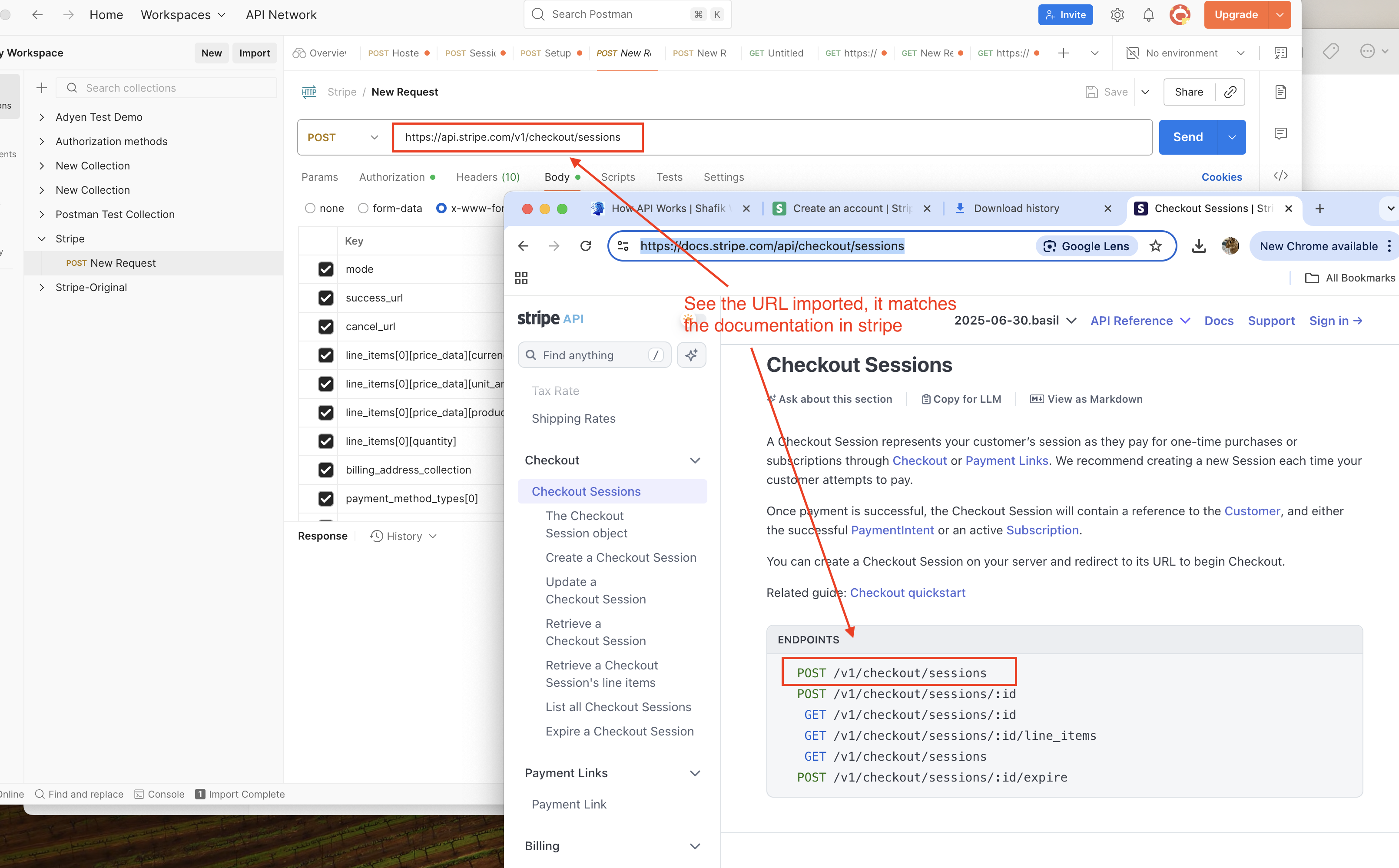Open the Save options dropdown arrow
Image resolution: width=1399 pixels, height=868 pixels.
[x=1145, y=92]
